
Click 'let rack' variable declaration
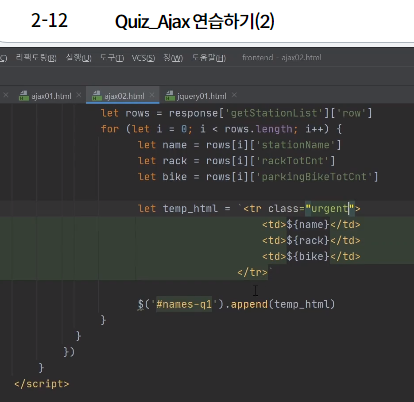[x=162, y=161]
